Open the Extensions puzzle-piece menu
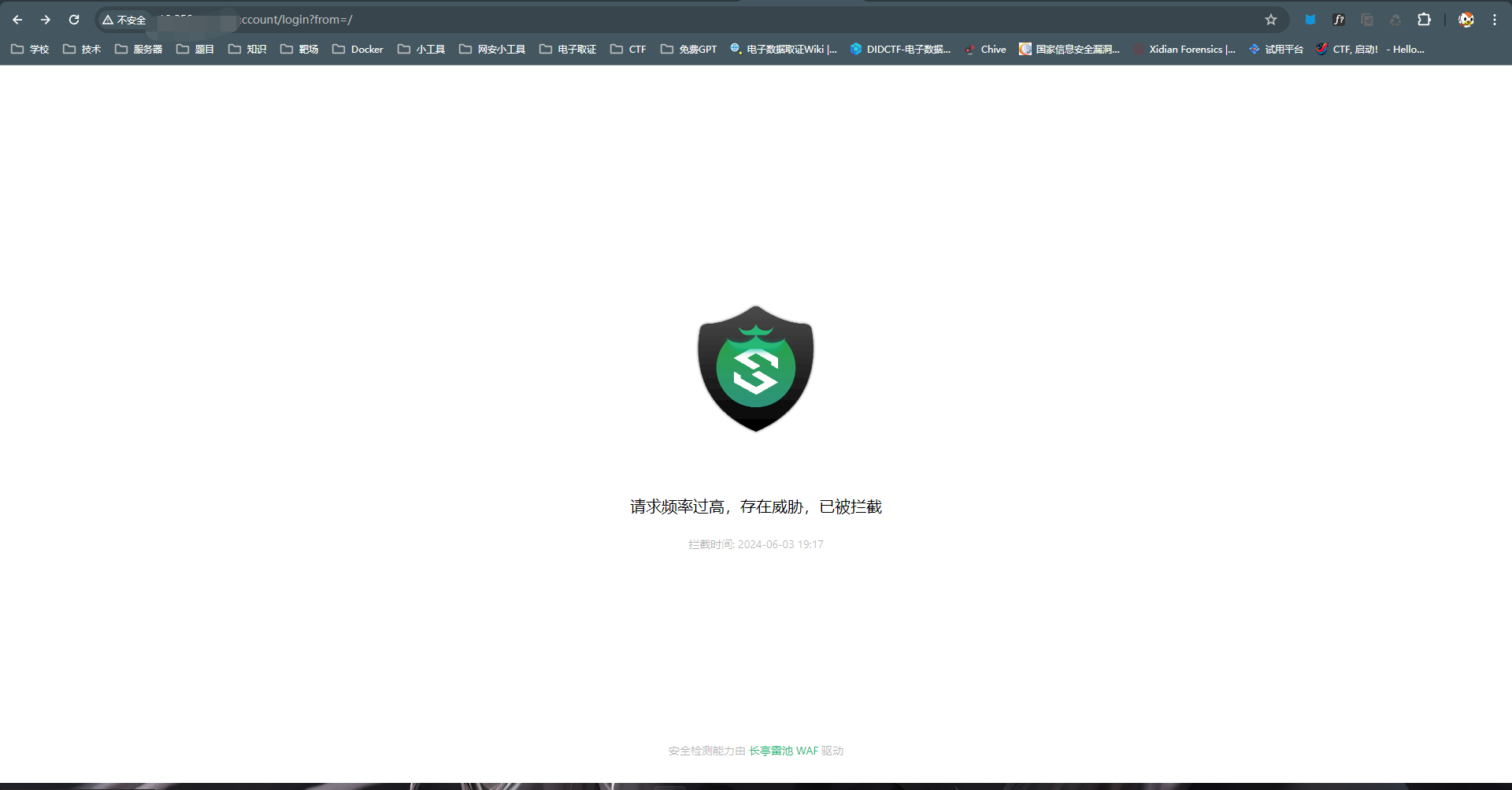1512x790 pixels. click(1424, 20)
